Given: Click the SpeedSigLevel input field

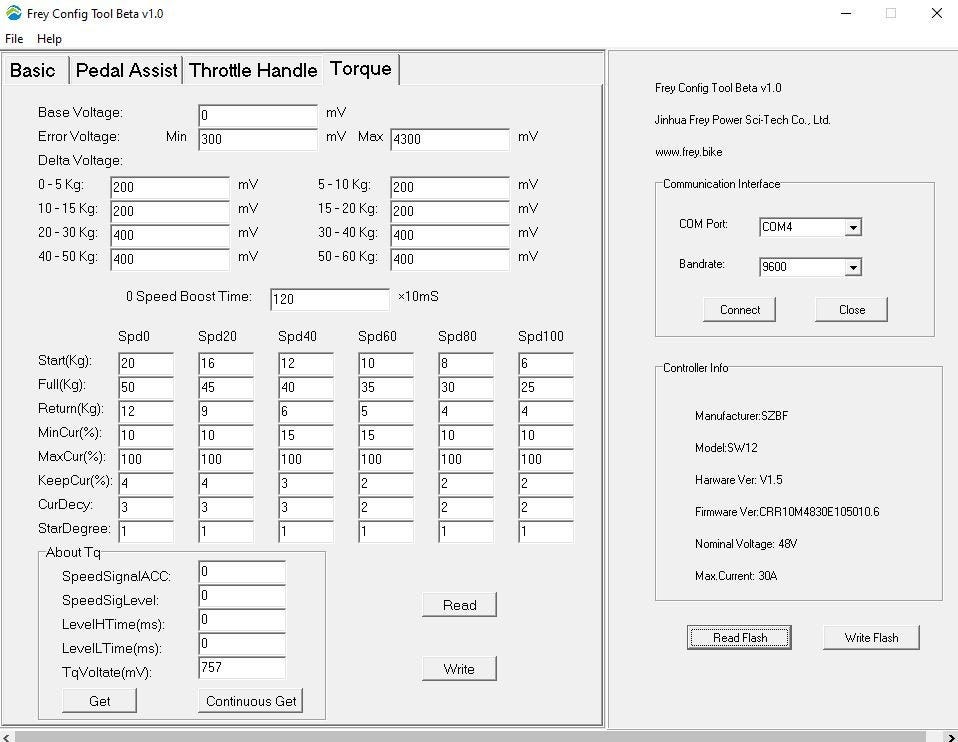Looking at the screenshot, I should 242,596.
